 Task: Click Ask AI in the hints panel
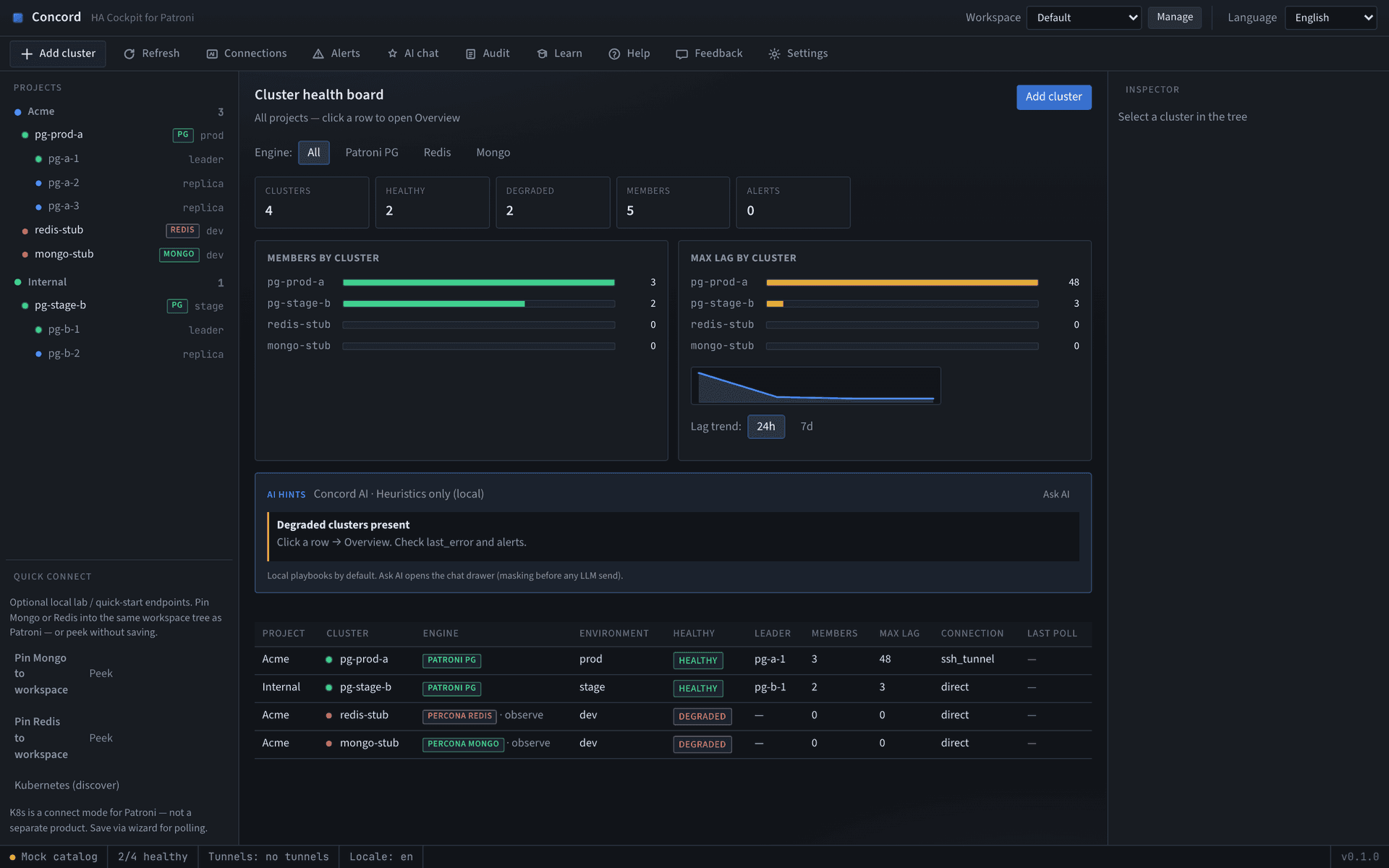1055,494
